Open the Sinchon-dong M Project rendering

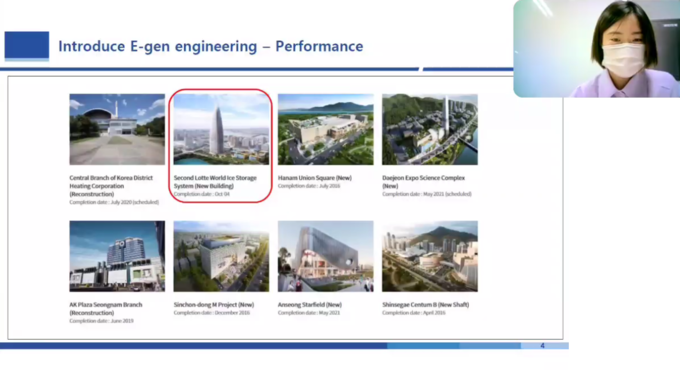tap(221, 256)
